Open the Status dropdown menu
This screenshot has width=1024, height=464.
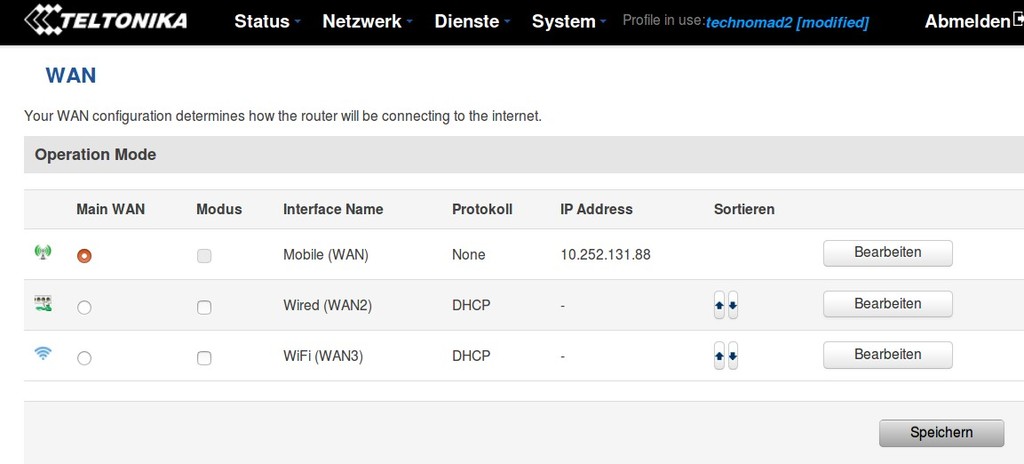[x=268, y=21]
